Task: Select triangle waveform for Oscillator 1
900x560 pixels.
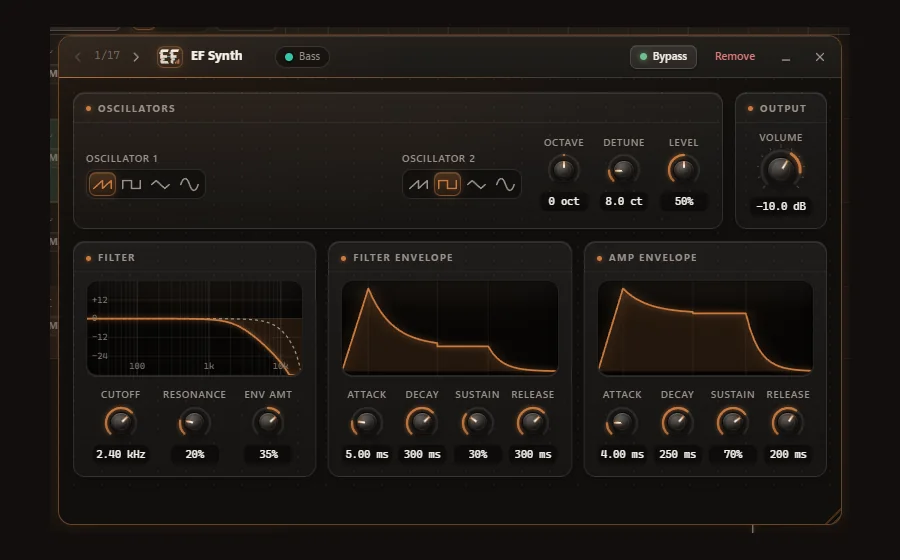Action: tap(160, 184)
